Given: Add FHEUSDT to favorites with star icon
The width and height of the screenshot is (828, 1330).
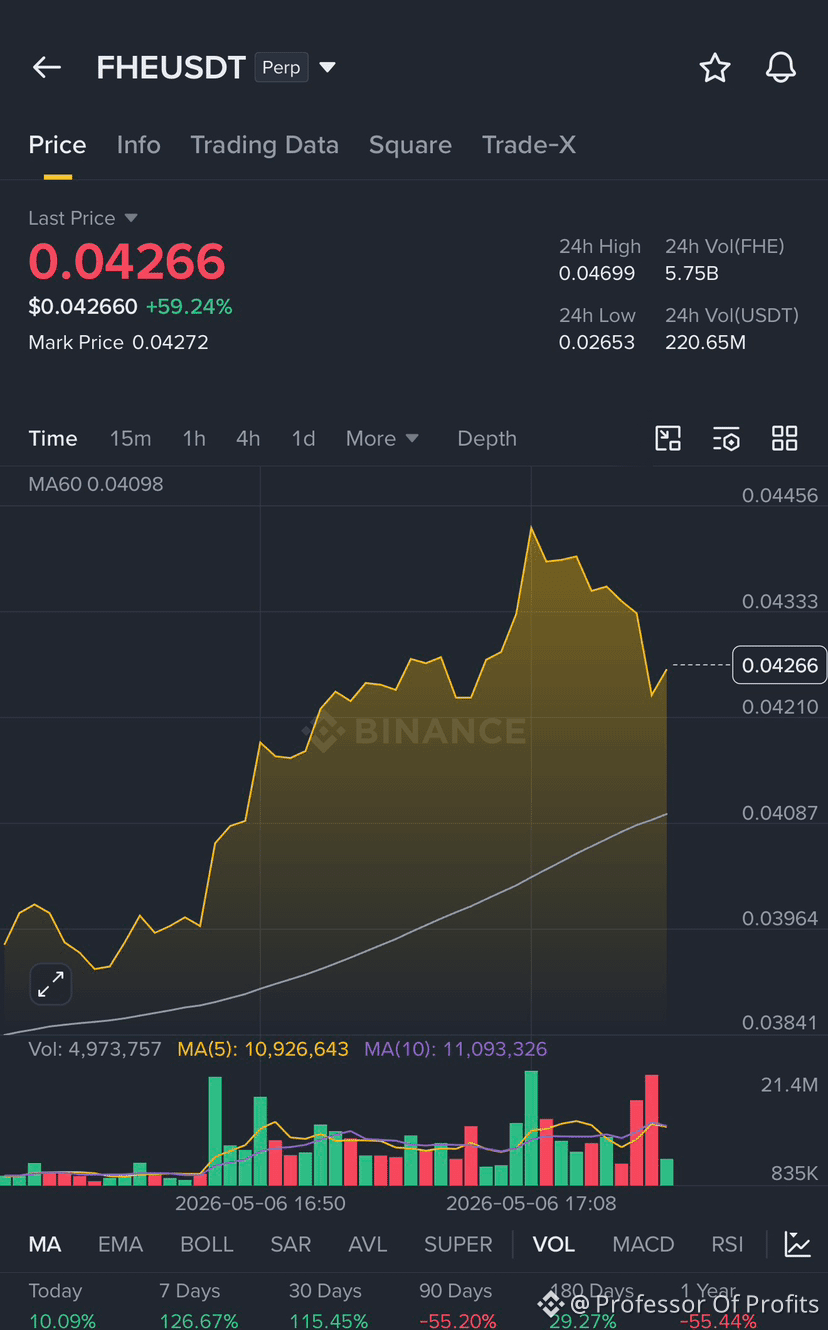Looking at the screenshot, I should pos(715,68).
